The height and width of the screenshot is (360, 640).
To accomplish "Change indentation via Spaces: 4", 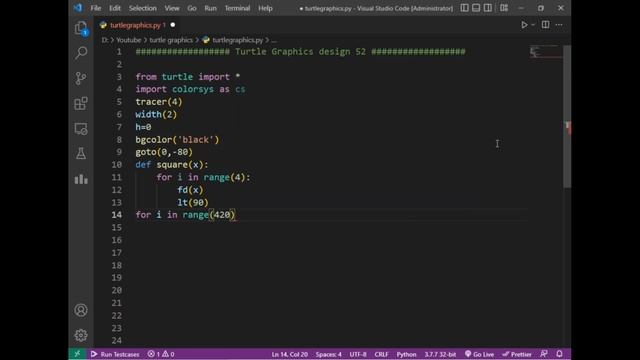I will (329, 354).
